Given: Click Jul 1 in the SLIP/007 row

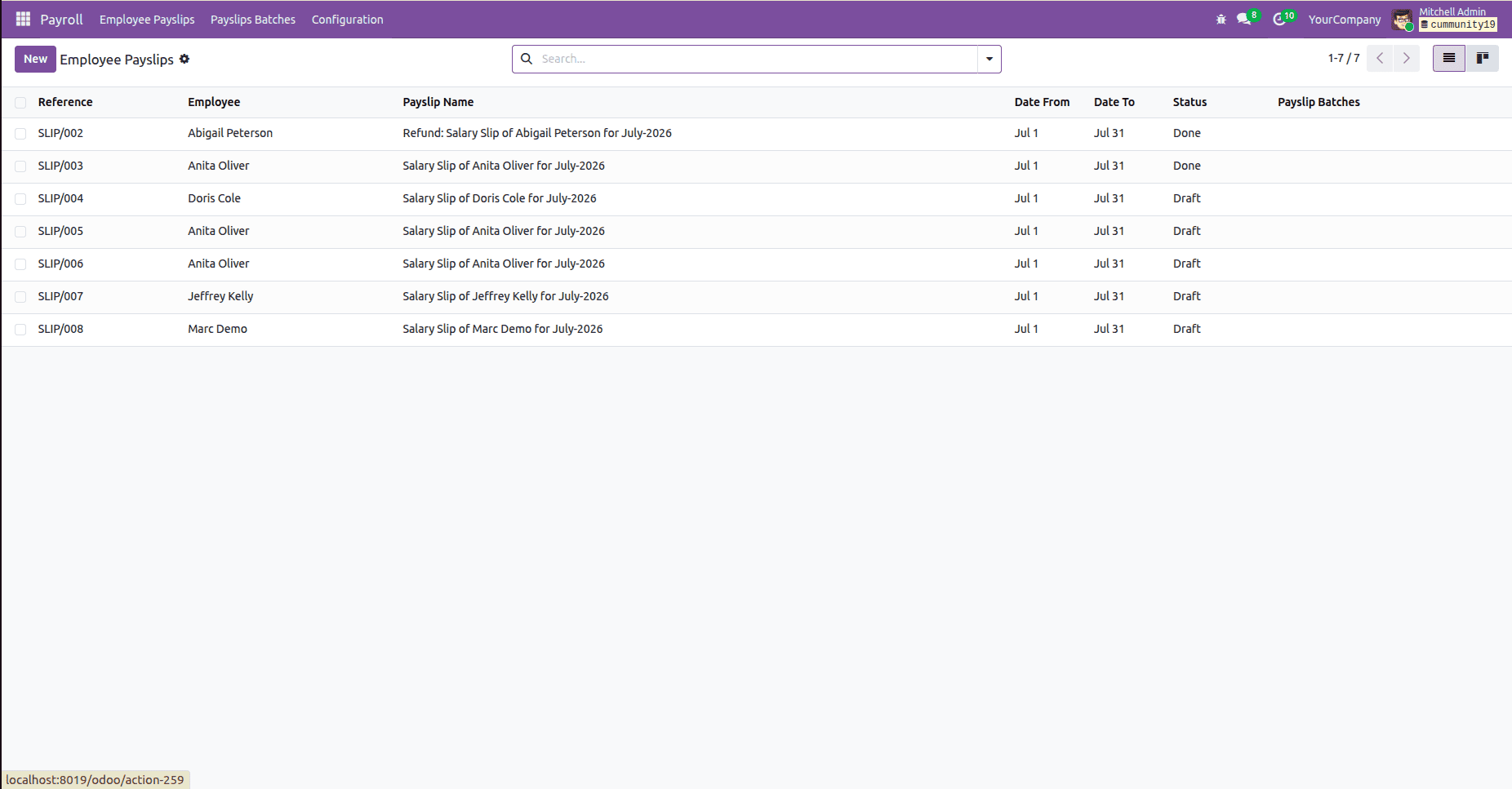Looking at the screenshot, I should coord(1026,296).
